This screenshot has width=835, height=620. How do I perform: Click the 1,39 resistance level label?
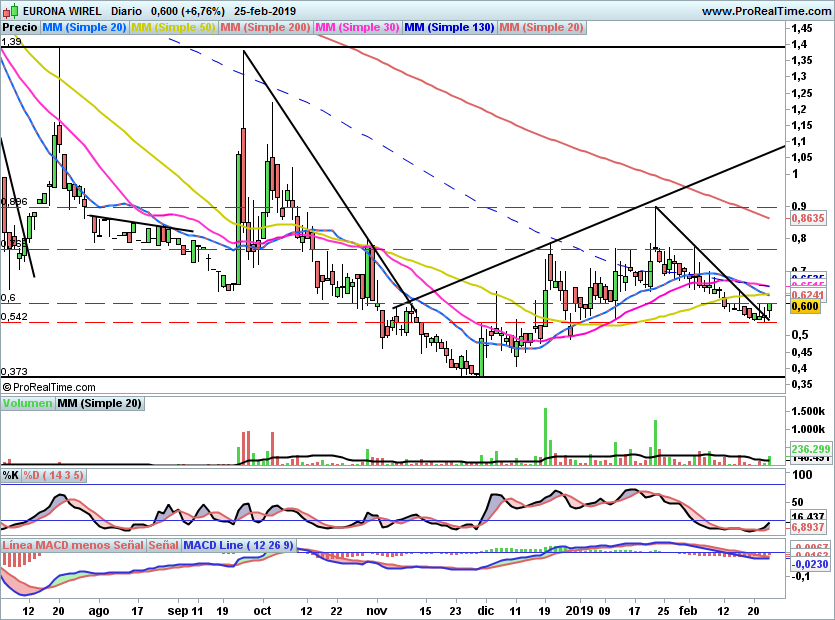click(x=11, y=42)
